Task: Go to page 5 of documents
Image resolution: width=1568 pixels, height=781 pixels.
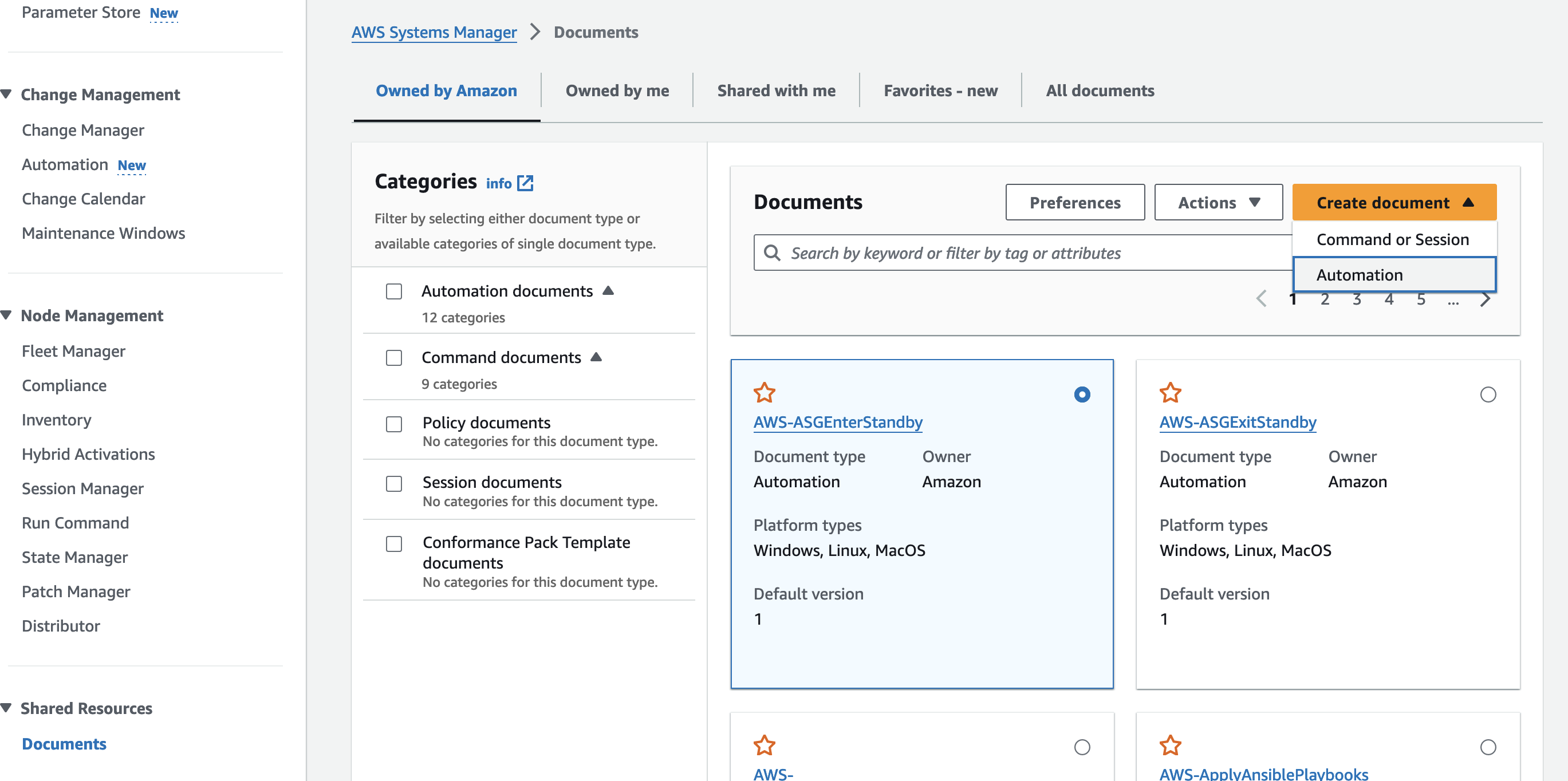Action: 1421,299
